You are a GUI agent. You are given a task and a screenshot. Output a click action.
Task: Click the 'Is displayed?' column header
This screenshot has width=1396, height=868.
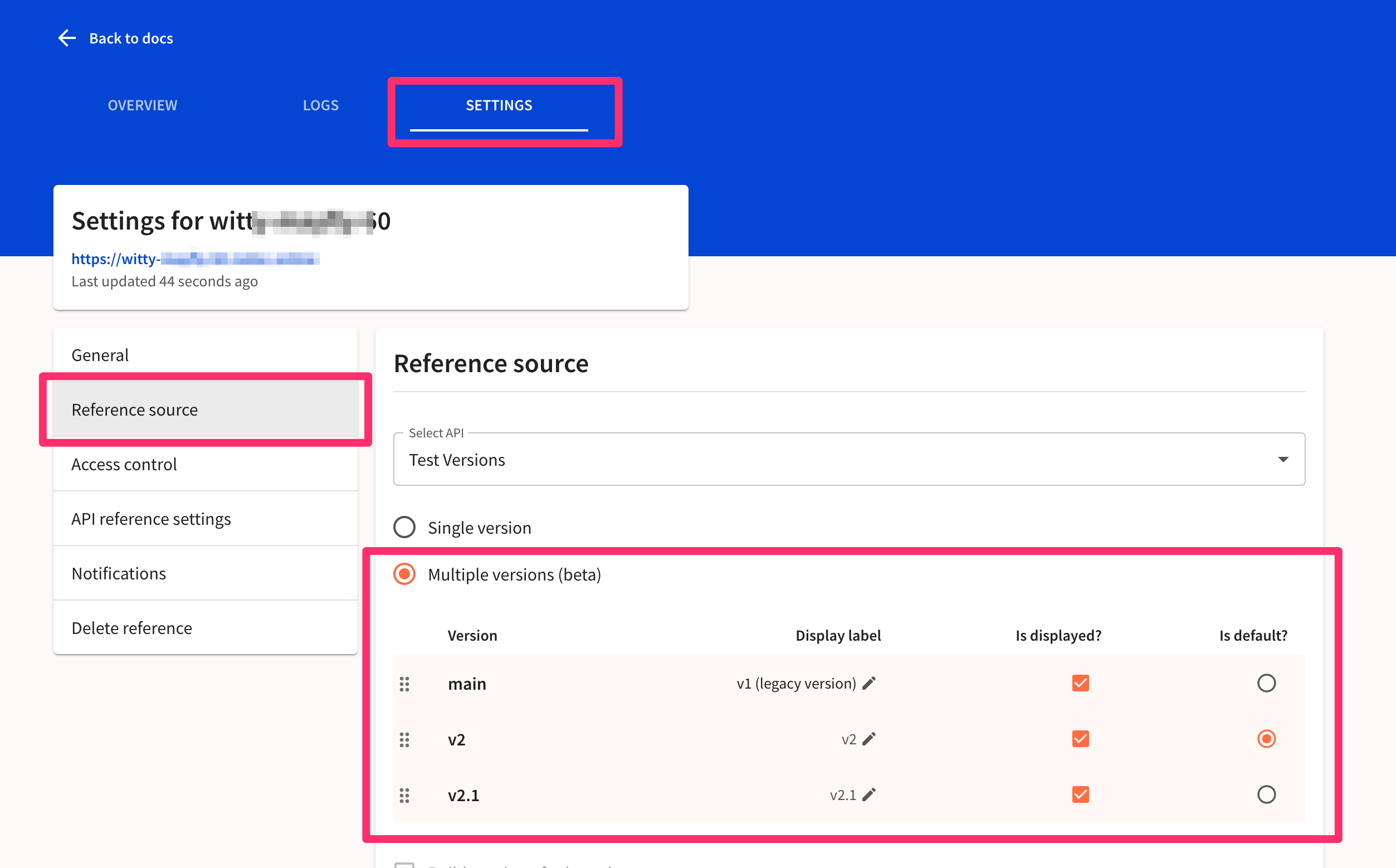point(1058,636)
